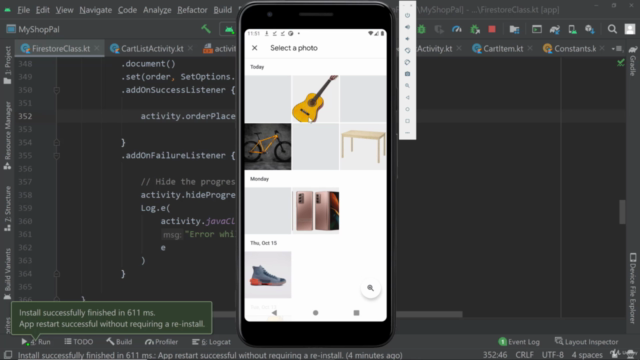Image resolution: width=640 pixels, height=360 pixels.
Task: Toggle fold marker at line 364
Action: coord(57,274)
